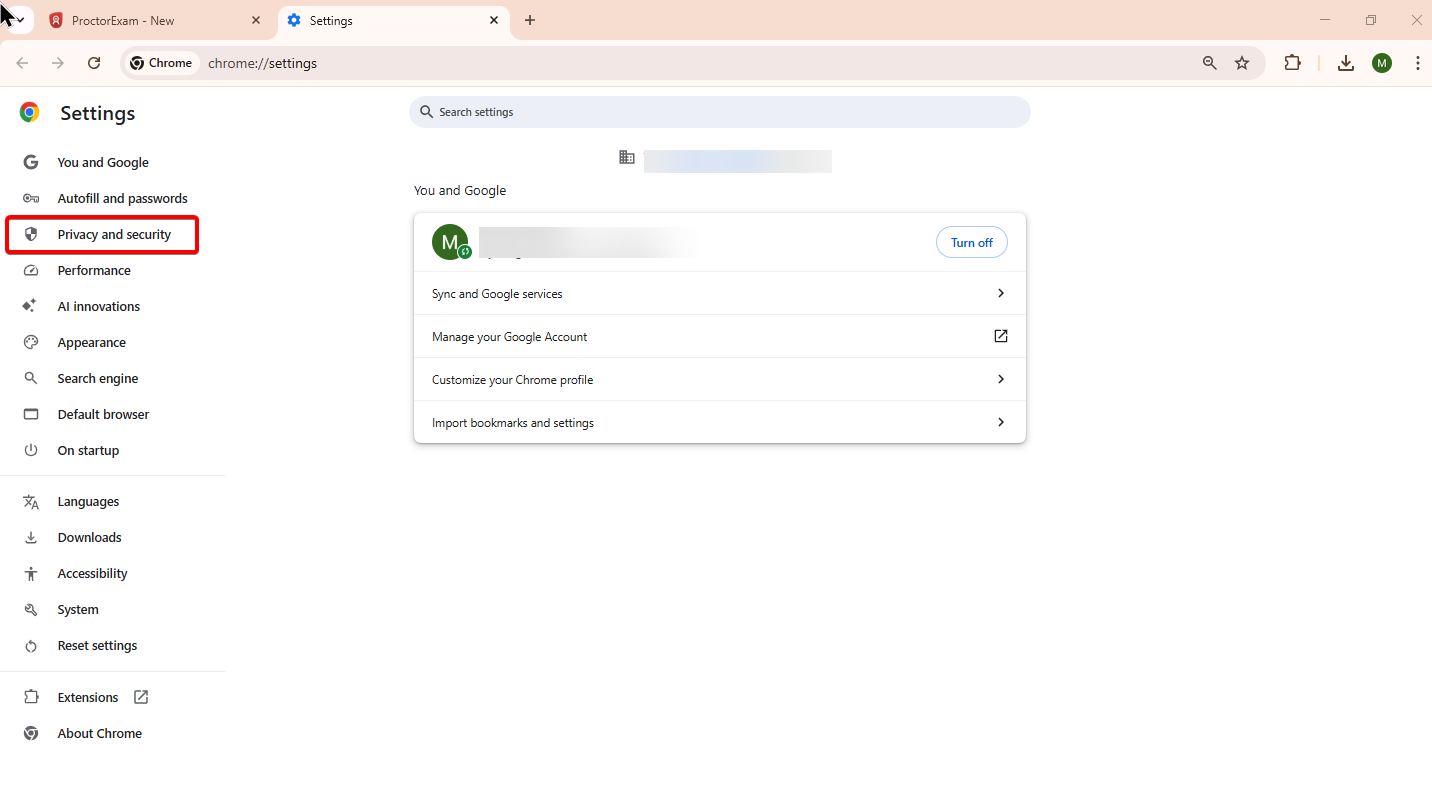Image resolution: width=1432 pixels, height=812 pixels.
Task: Open Accessibility settings
Action: point(92,573)
